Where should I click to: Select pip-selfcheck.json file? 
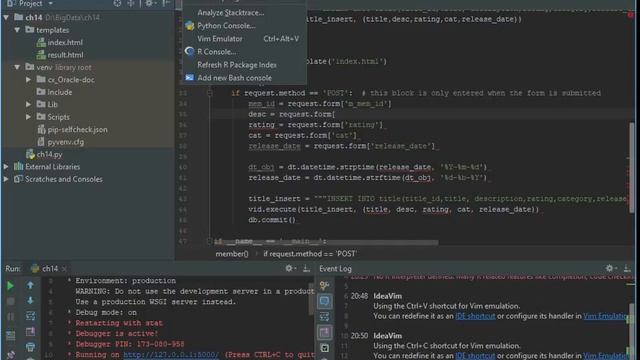coord(78,129)
